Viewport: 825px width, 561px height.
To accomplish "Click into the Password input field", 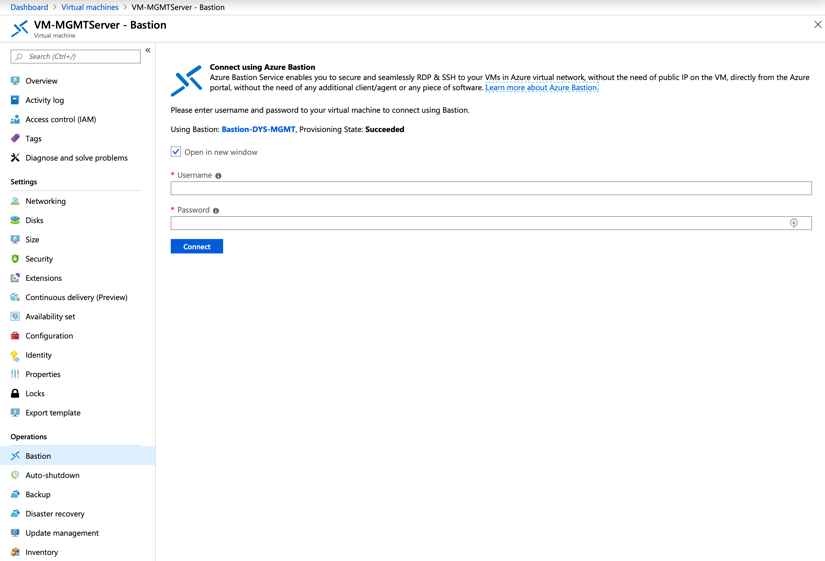I will (491, 223).
